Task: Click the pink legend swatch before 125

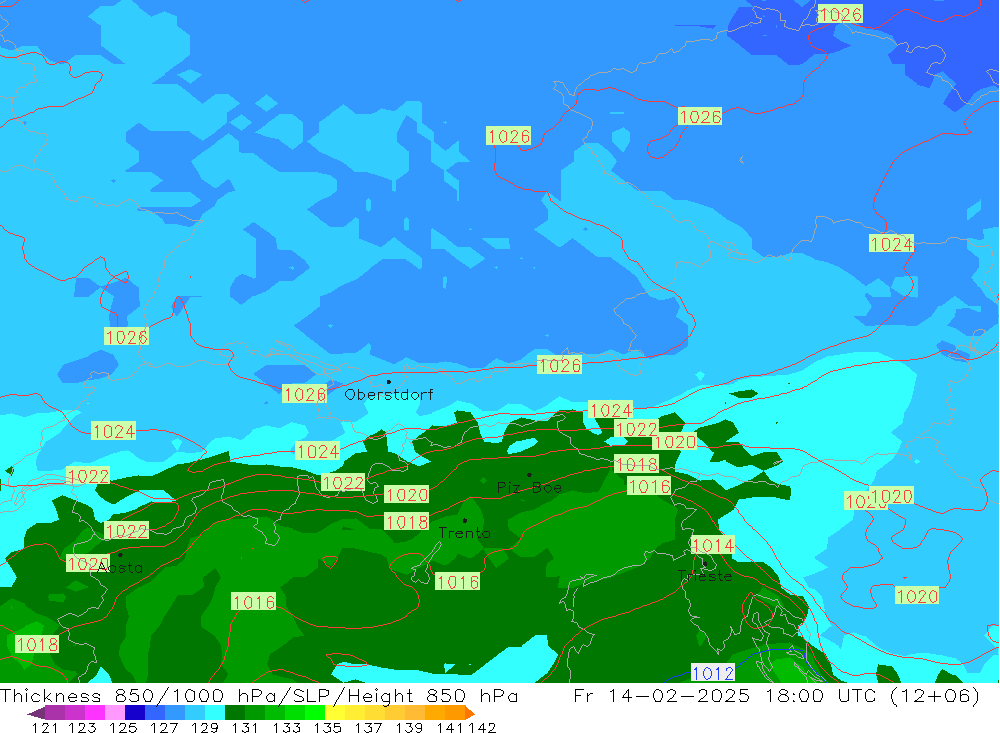Action: (115, 713)
